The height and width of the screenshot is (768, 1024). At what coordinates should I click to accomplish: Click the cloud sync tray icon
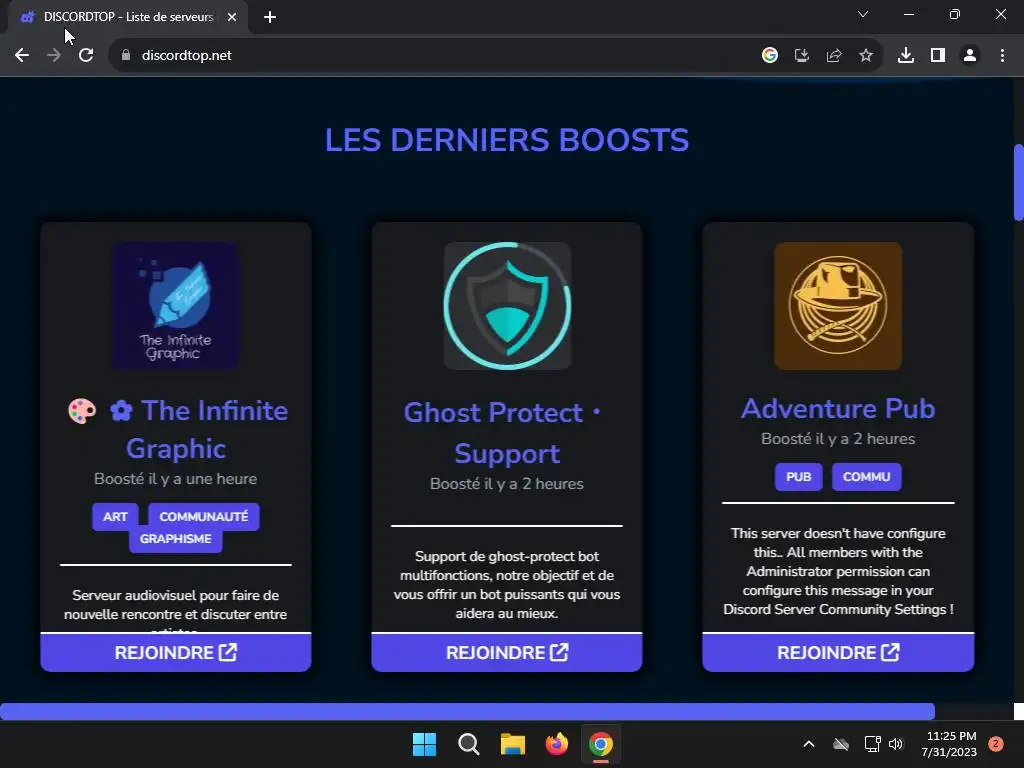tap(841, 744)
